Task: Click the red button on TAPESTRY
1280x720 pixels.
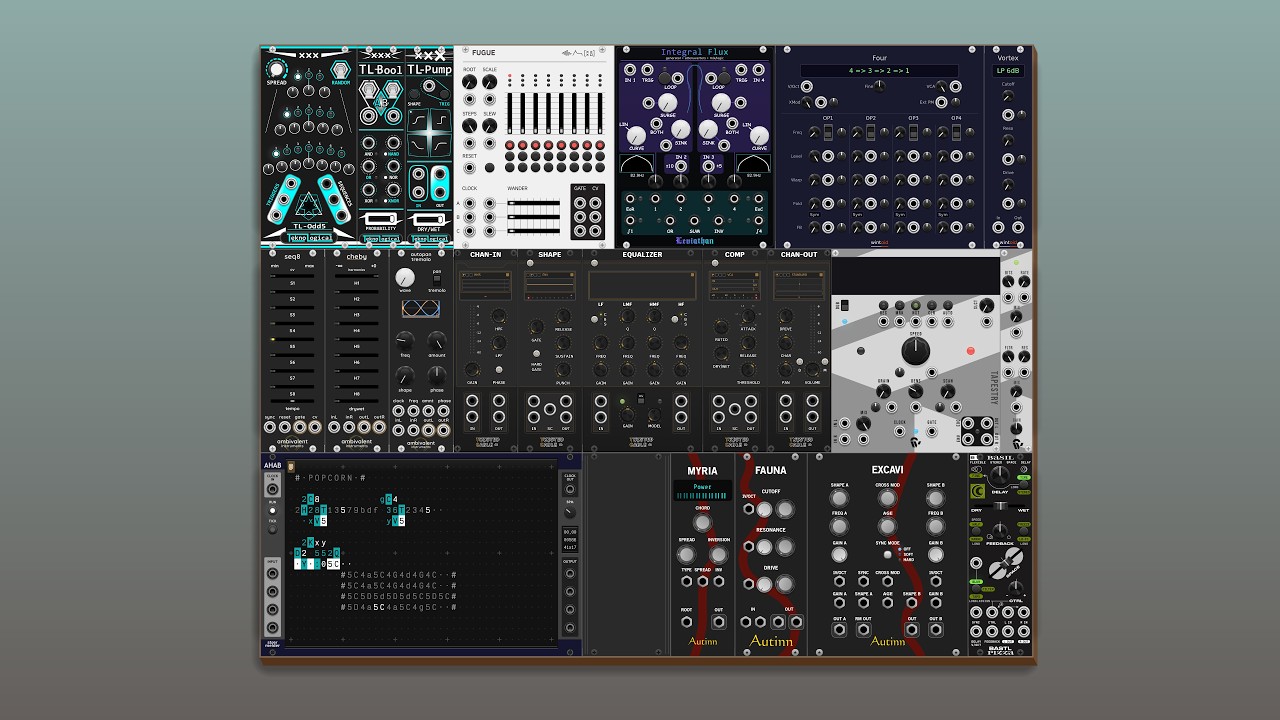Action: click(x=970, y=352)
